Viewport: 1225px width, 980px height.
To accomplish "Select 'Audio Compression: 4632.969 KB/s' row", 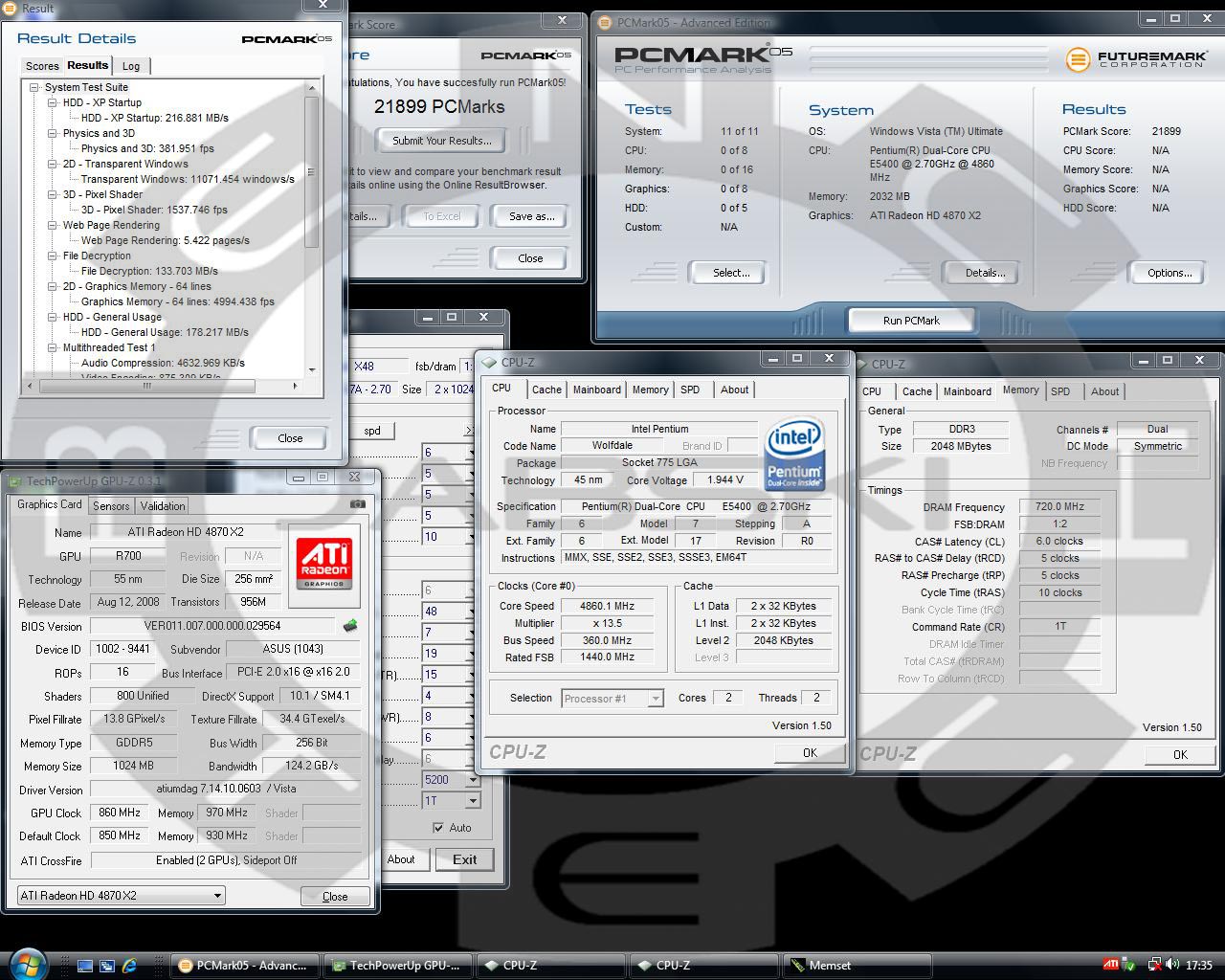I will click(163, 363).
